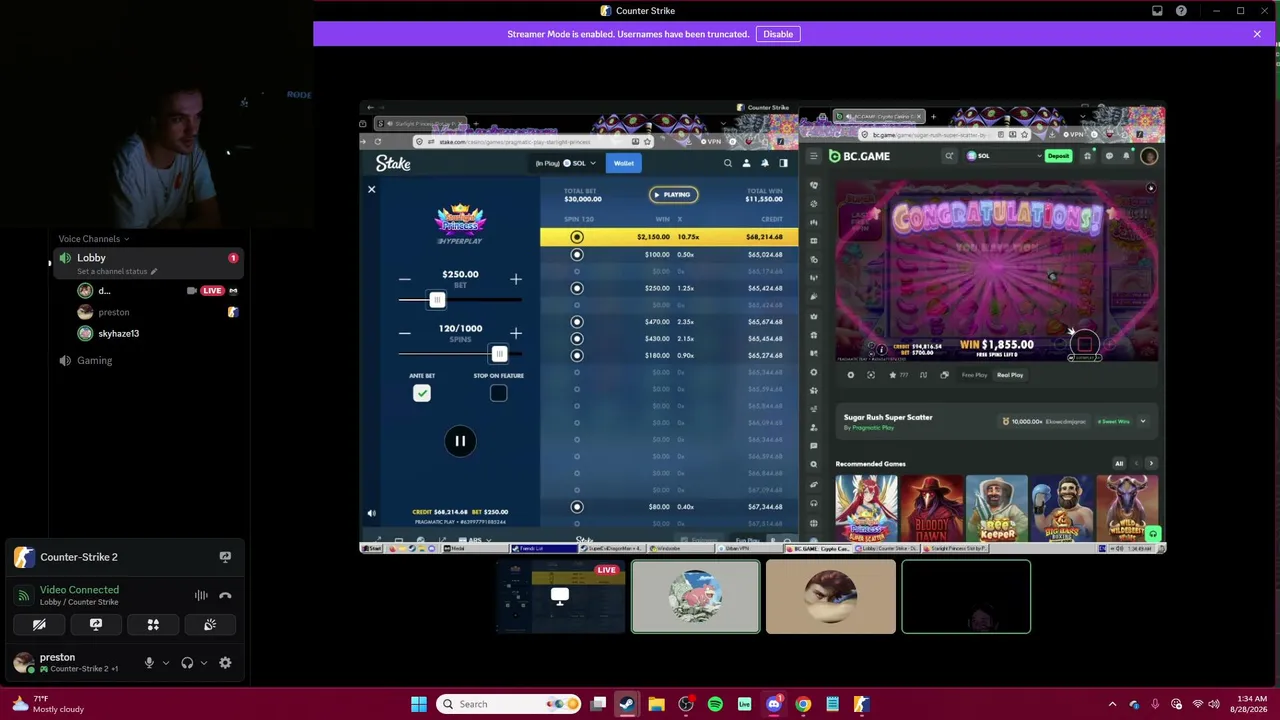Click the Wallet button on Stake

click(624, 163)
